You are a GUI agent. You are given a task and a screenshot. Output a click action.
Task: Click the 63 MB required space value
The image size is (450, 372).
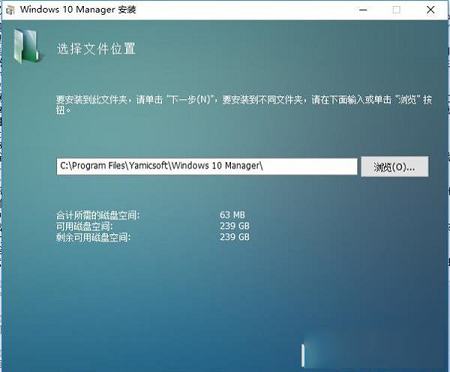point(232,215)
